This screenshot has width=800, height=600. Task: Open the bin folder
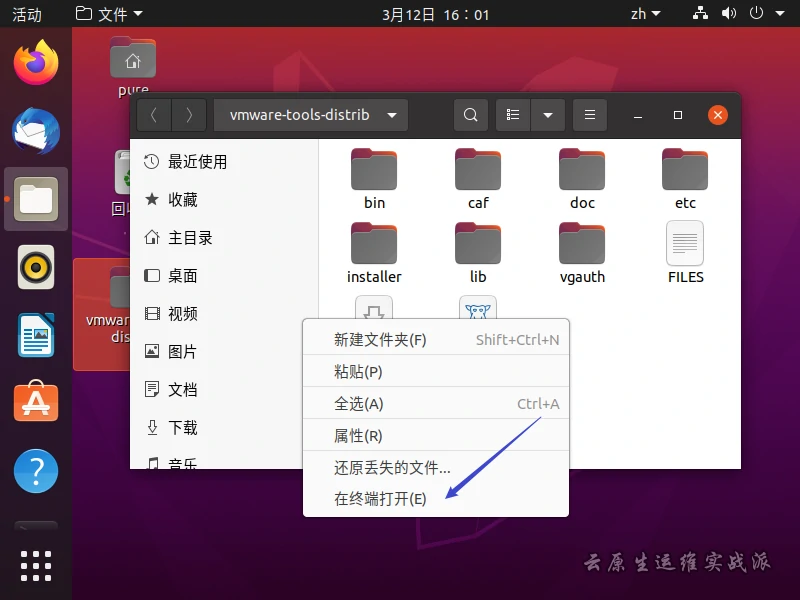click(x=374, y=179)
